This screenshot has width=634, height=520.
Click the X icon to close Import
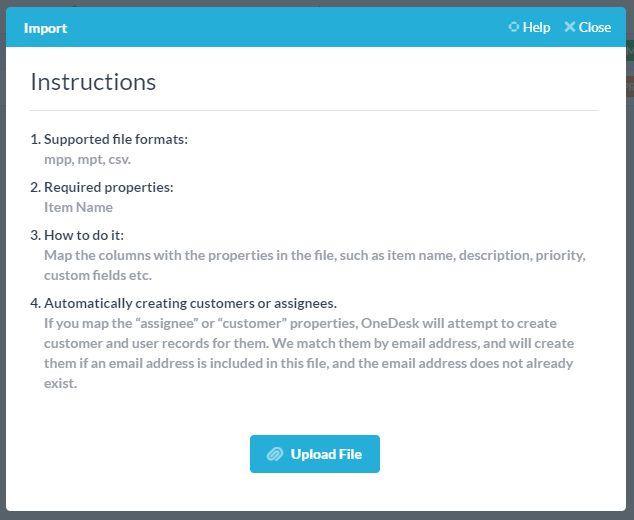pyautogui.click(x=570, y=27)
